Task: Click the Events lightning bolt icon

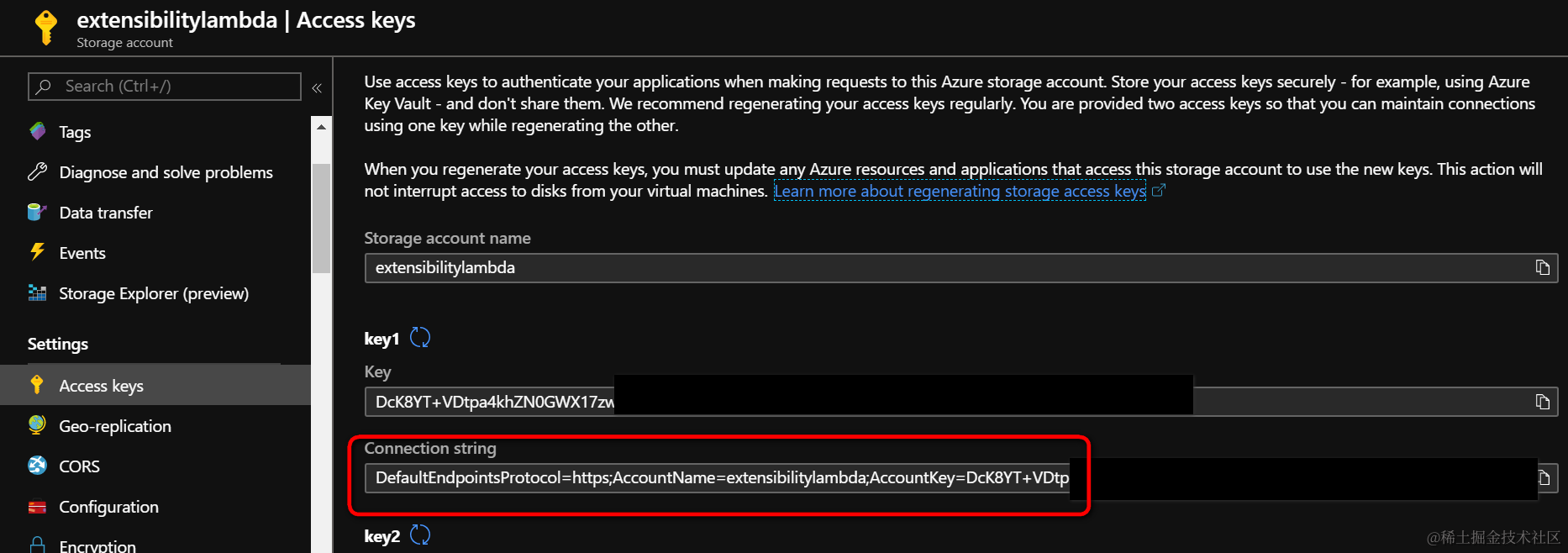Action: click(x=37, y=252)
